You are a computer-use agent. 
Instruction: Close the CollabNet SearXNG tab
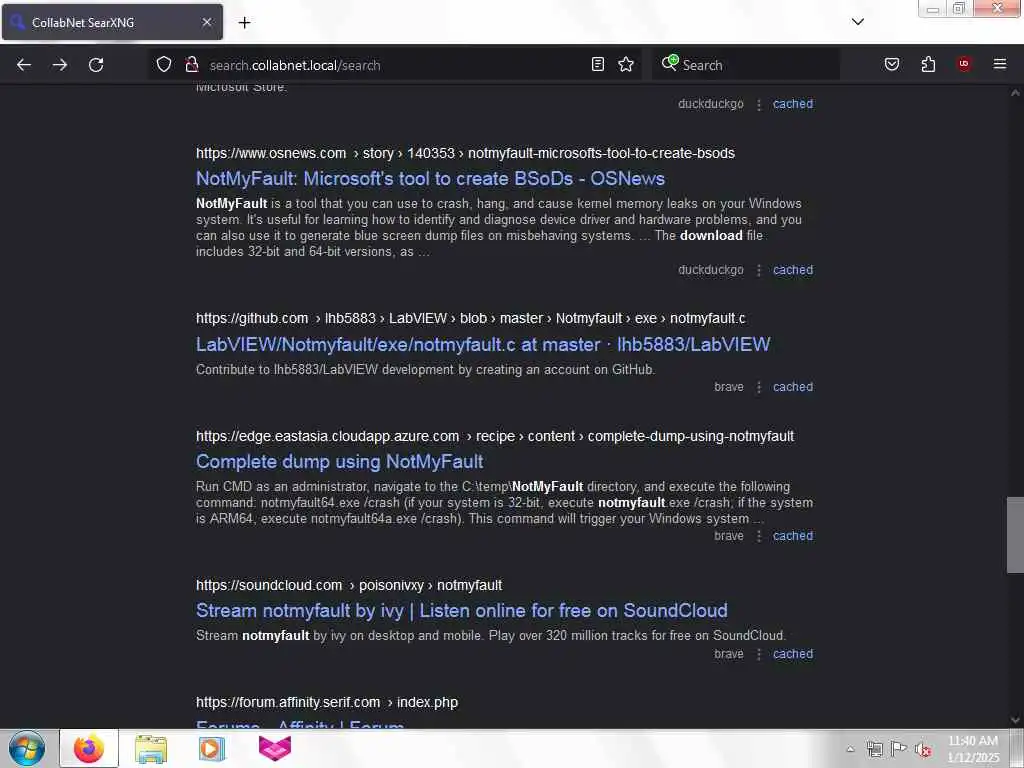tap(207, 22)
